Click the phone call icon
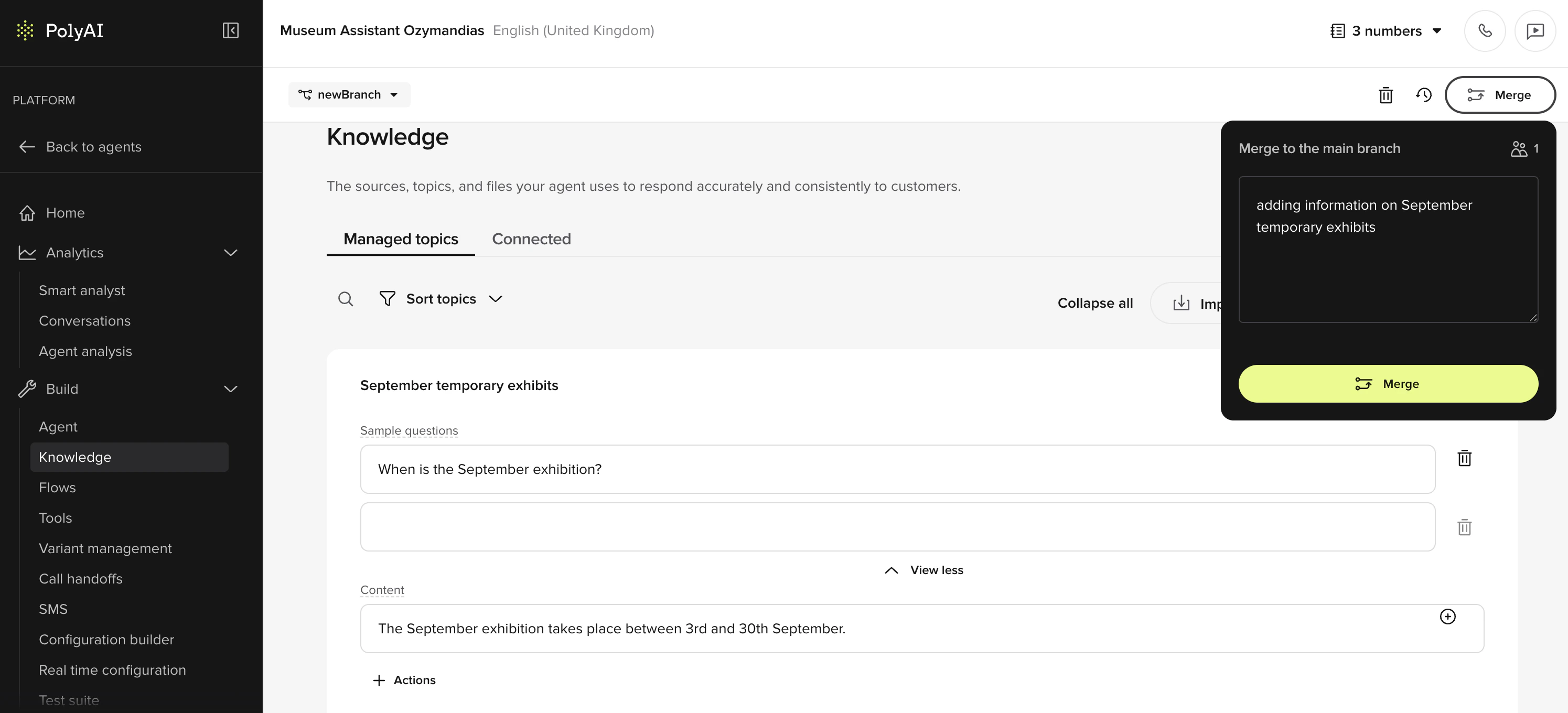The width and height of the screenshot is (1568, 713). pos(1485,30)
